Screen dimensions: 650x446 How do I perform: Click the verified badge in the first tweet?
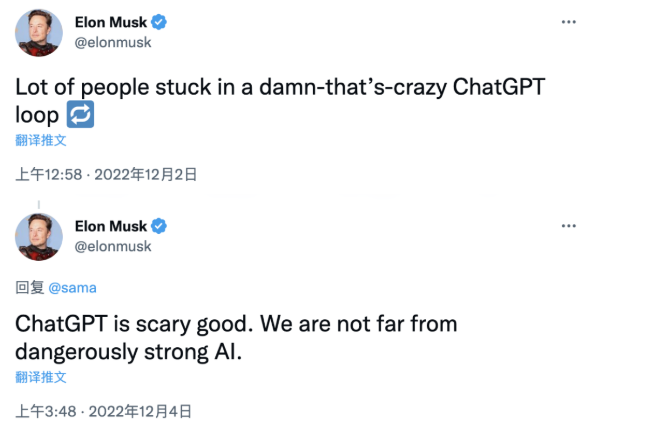pyautogui.click(x=159, y=22)
